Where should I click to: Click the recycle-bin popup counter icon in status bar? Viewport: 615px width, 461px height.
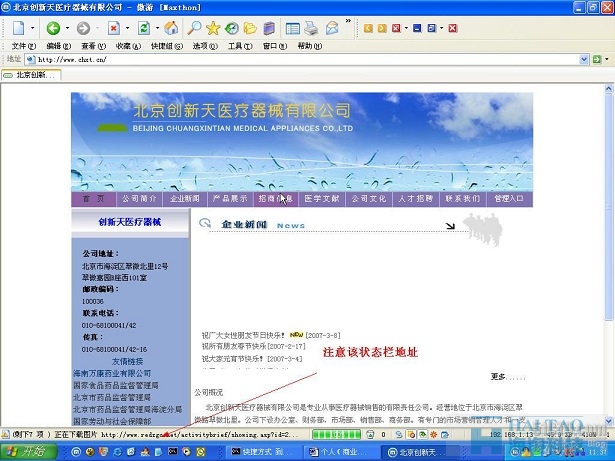click(x=370, y=434)
